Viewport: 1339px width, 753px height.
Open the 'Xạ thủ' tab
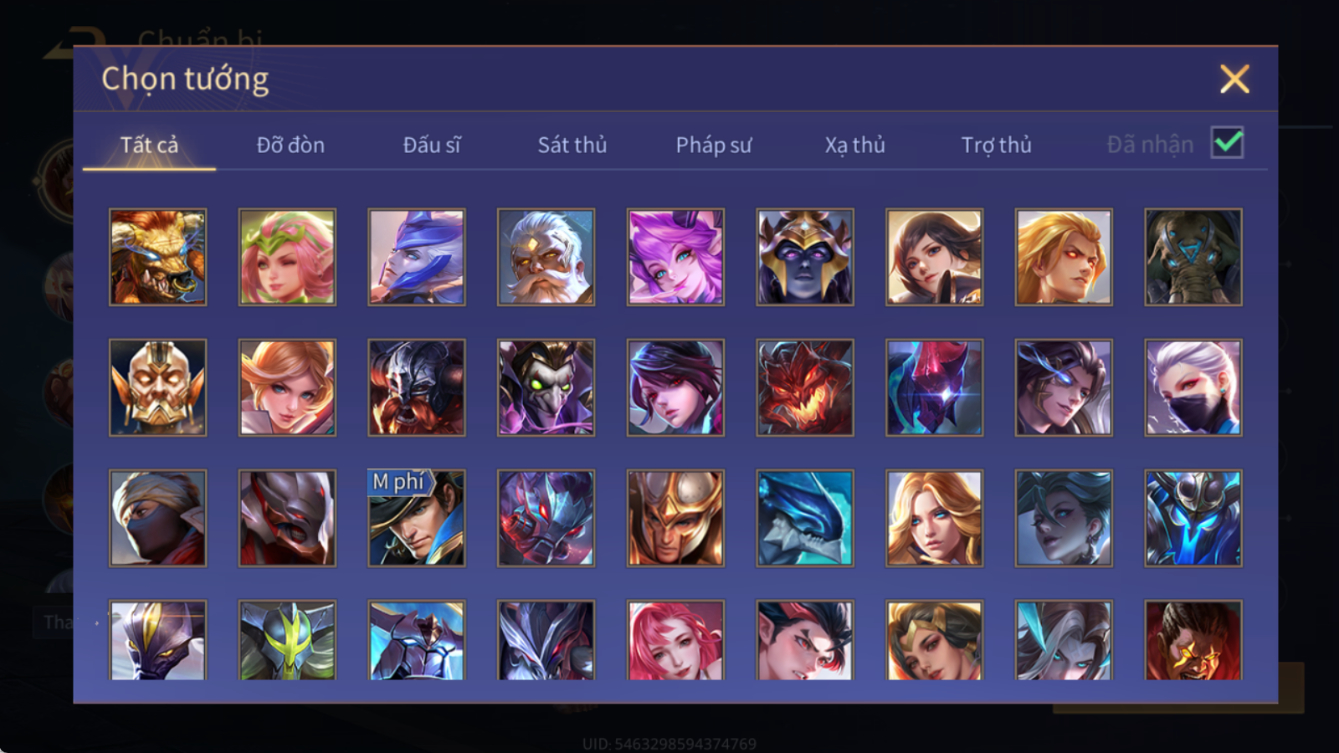(855, 145)
